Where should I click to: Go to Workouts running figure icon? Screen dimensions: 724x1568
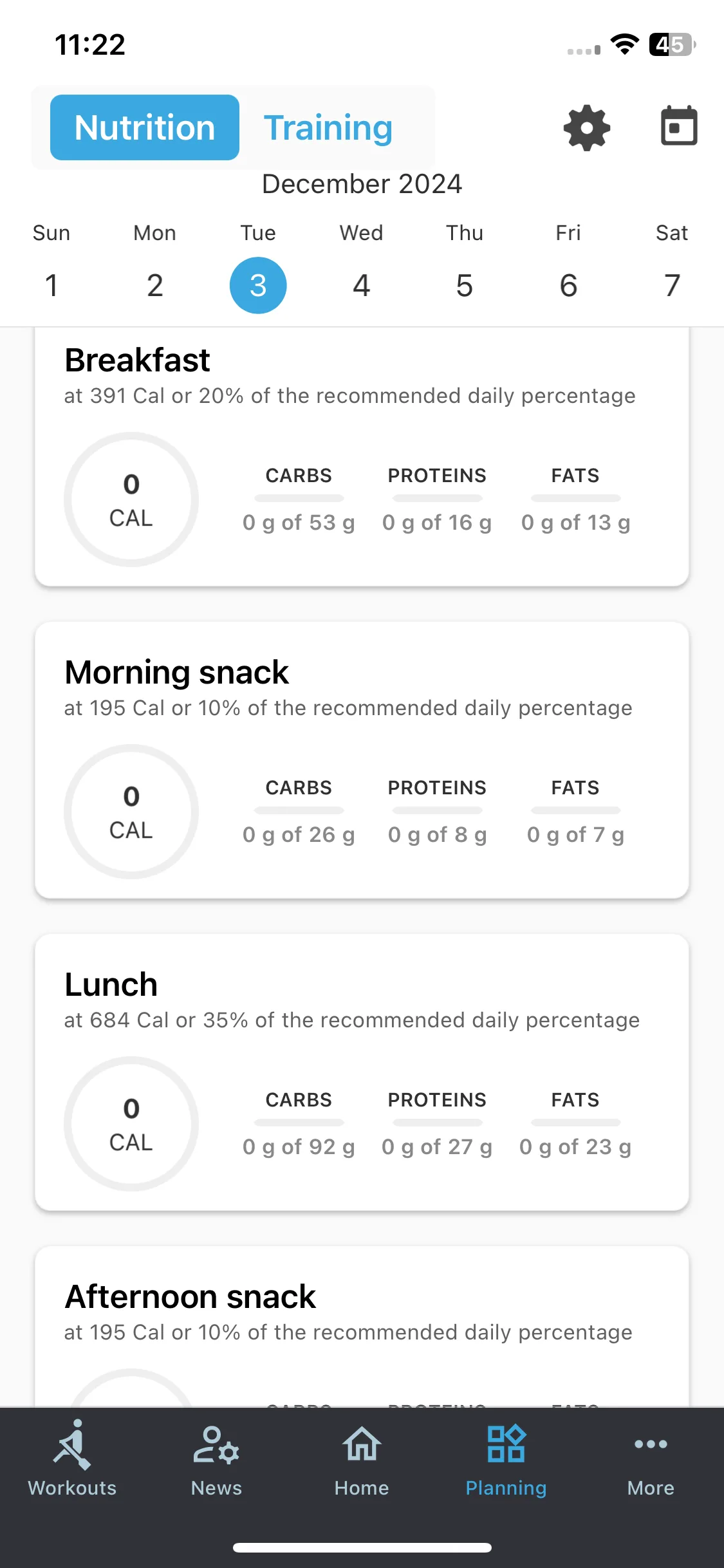point(72,1445)
